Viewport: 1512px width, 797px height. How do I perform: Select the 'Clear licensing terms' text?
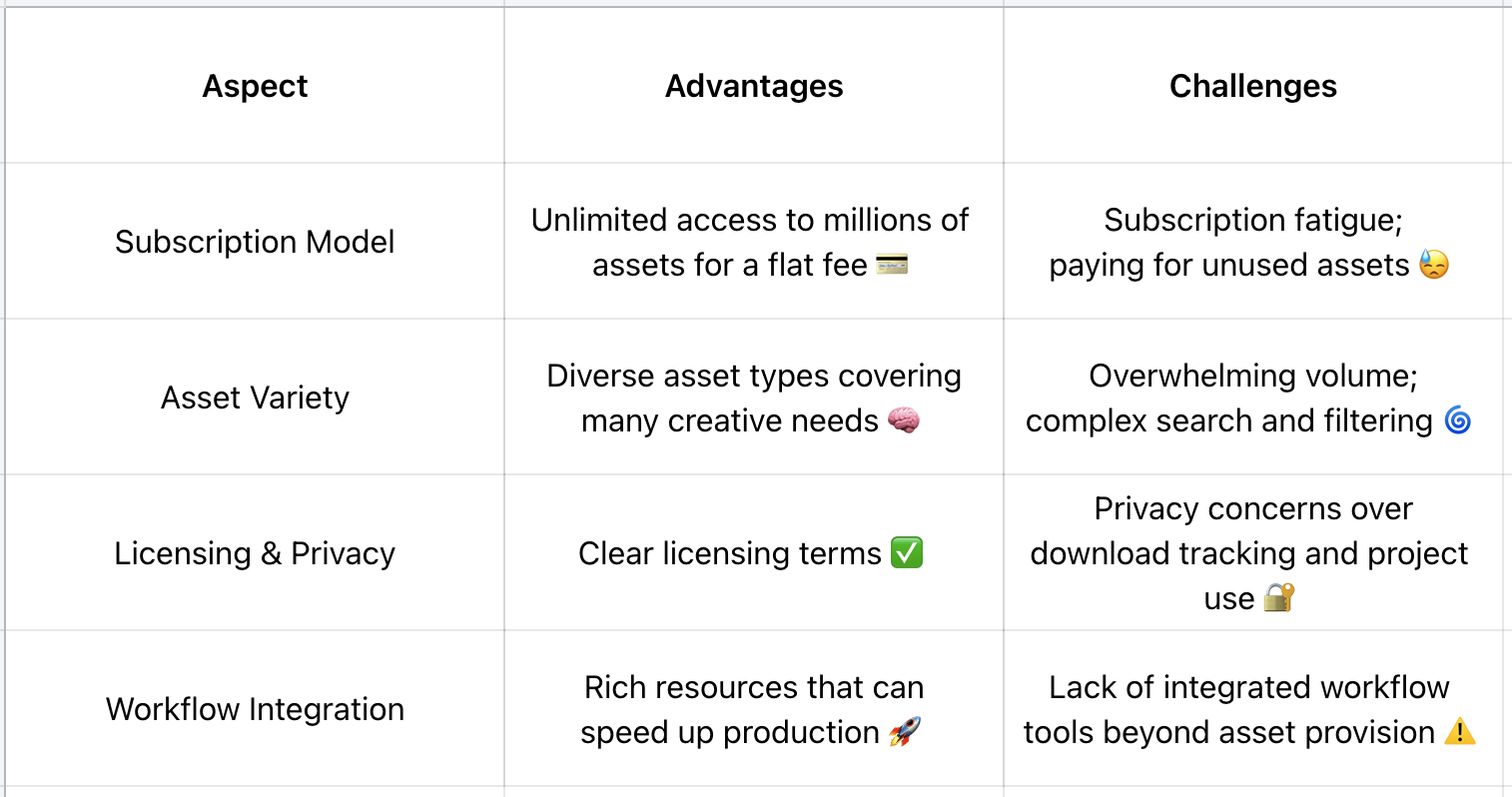tap(729, 553)
